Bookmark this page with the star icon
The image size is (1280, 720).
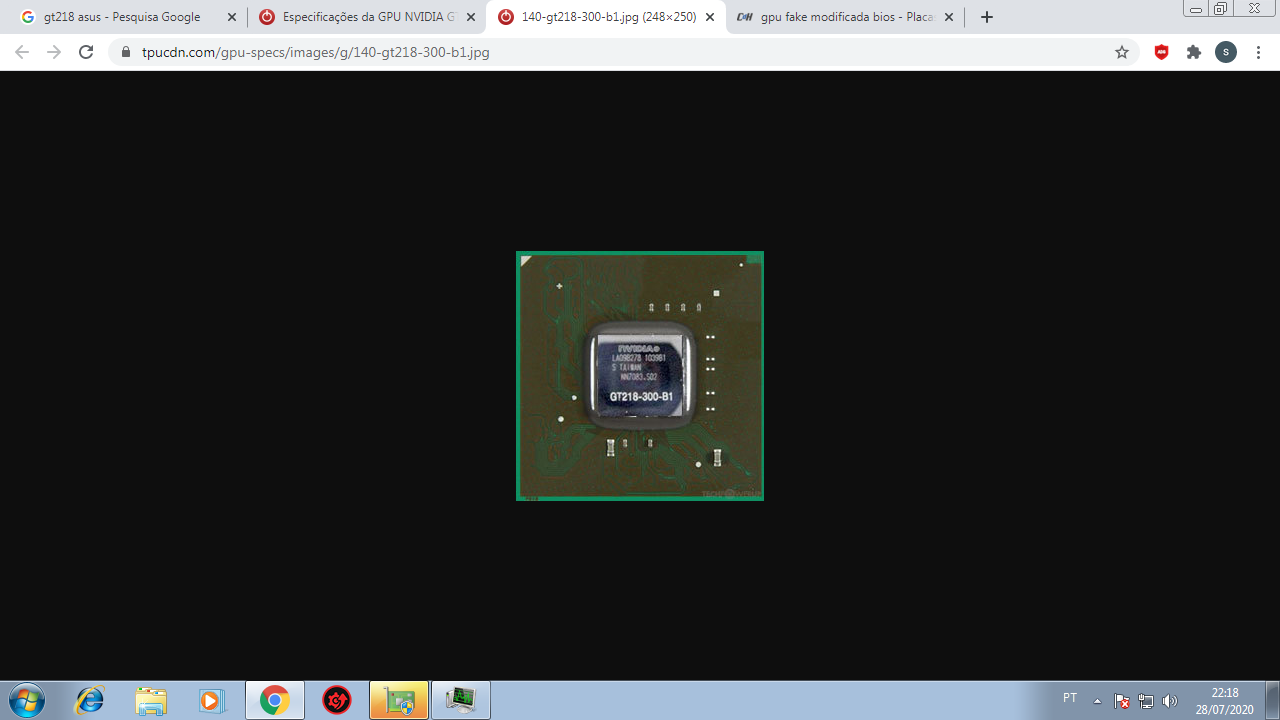(x=1122, y=52)
